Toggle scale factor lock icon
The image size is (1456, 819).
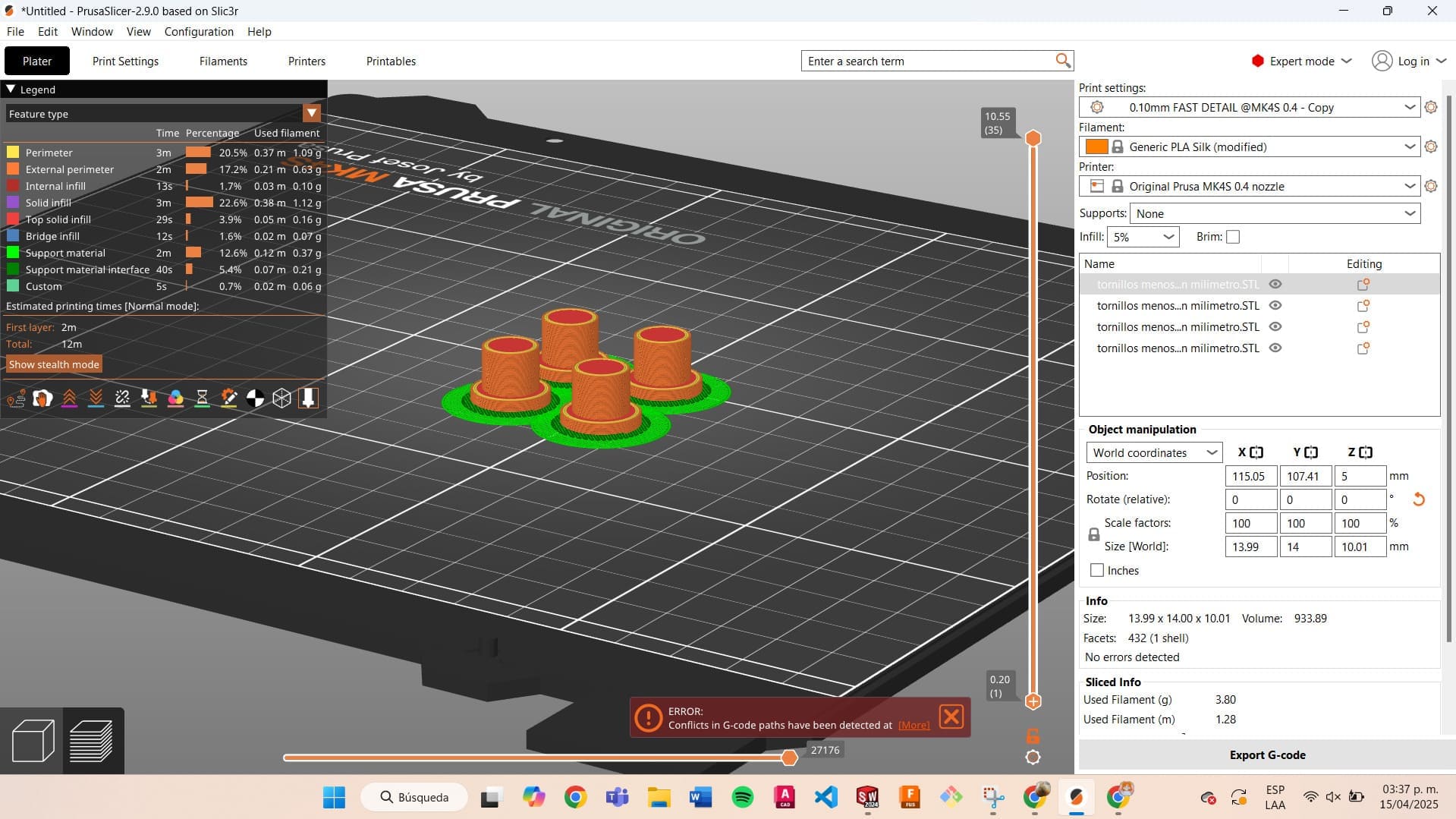(1093, 534)
